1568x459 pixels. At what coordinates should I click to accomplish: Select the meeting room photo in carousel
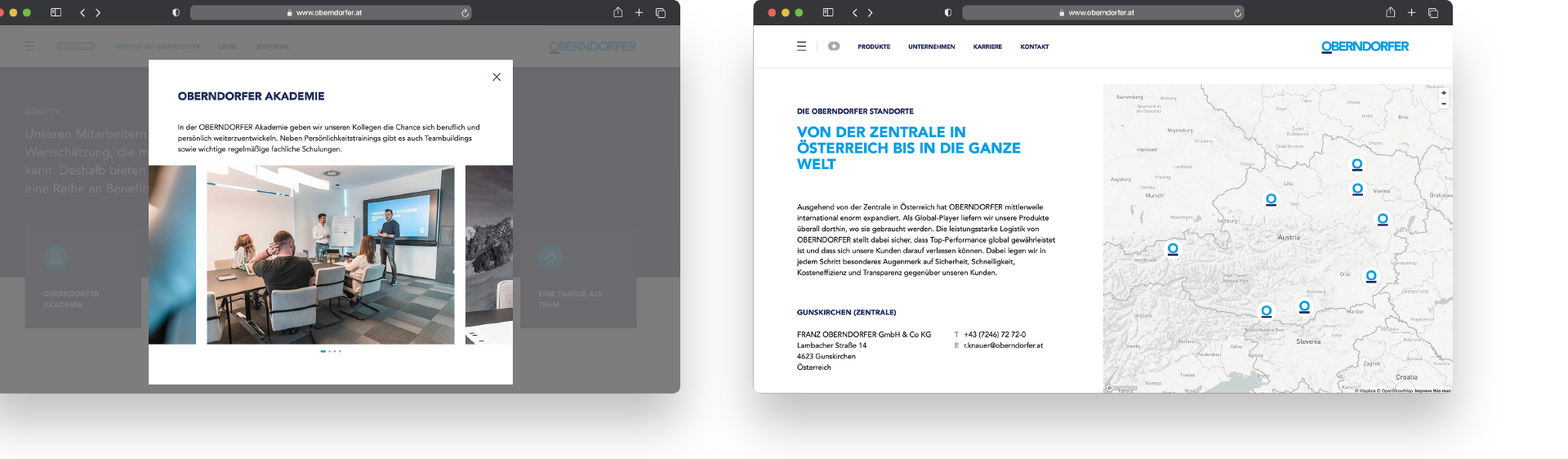331,255
